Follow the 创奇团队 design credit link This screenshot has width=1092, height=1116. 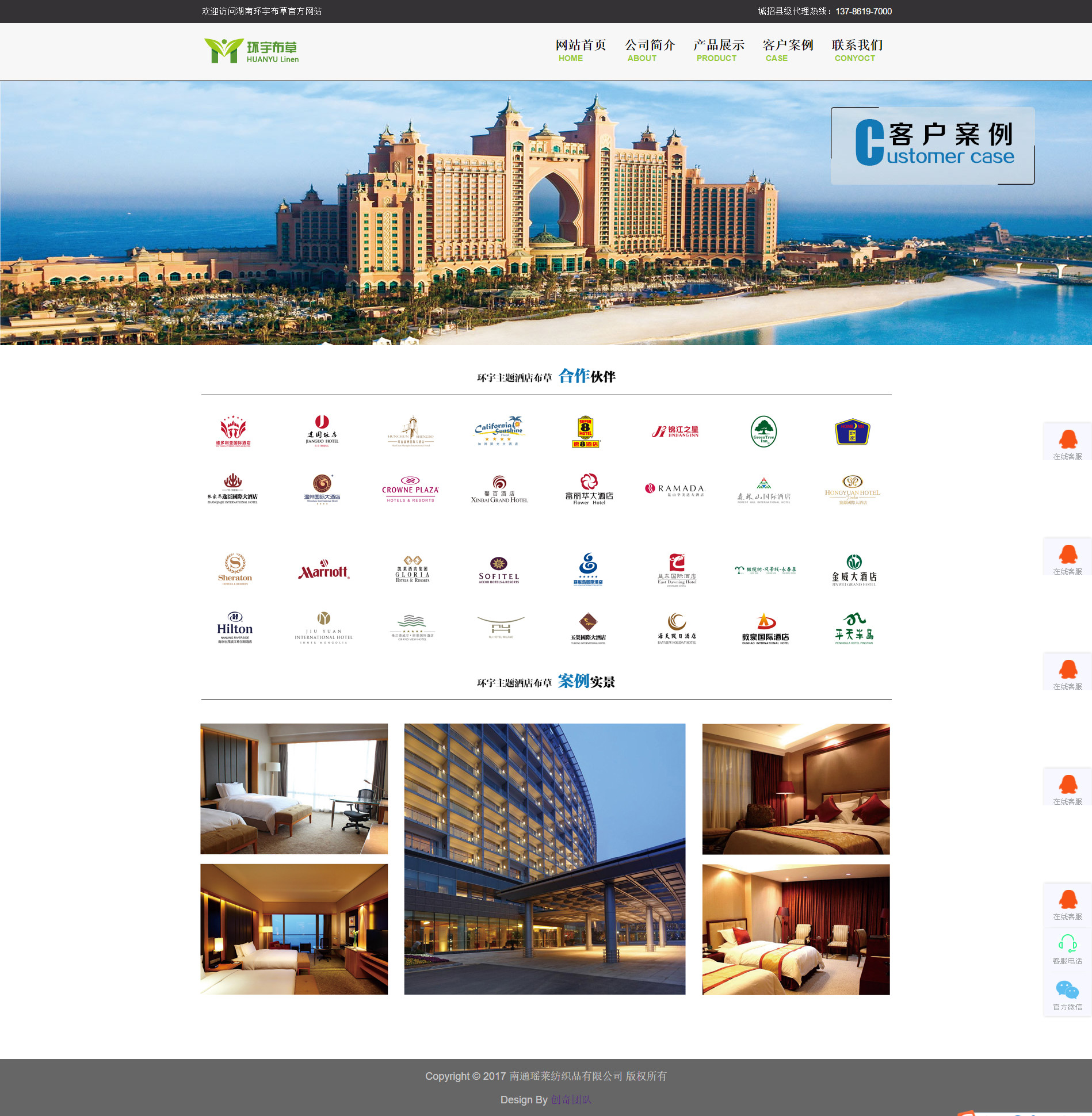coord(571,1099)
